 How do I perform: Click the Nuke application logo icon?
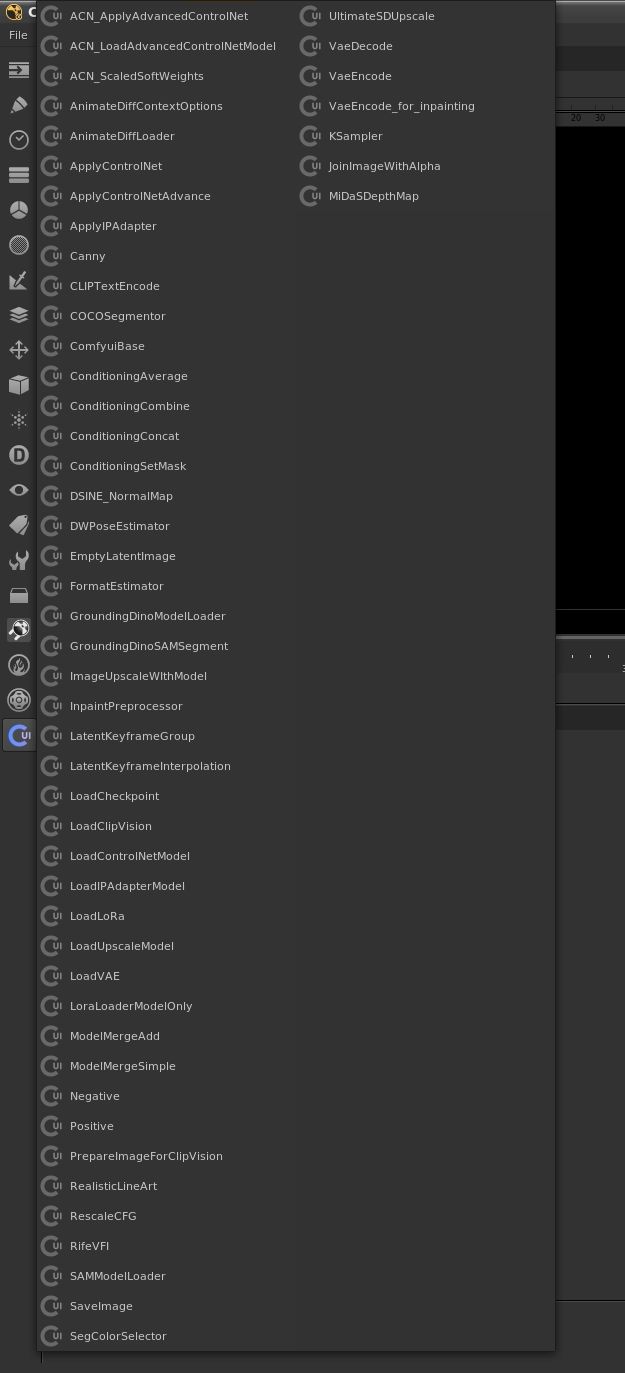click(x=14, y=12)
